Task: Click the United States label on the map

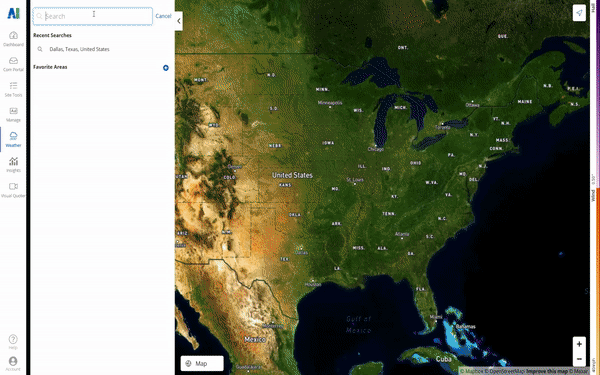Action: [292, 175]
